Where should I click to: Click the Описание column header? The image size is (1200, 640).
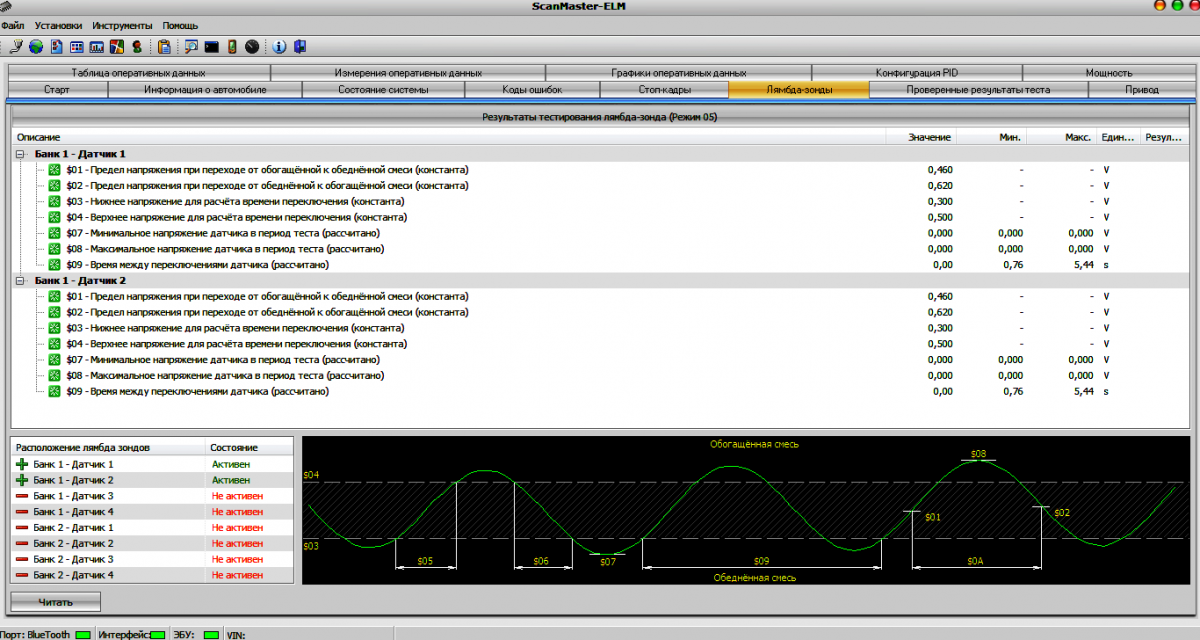pyautogui.click(x=447, y=137)
